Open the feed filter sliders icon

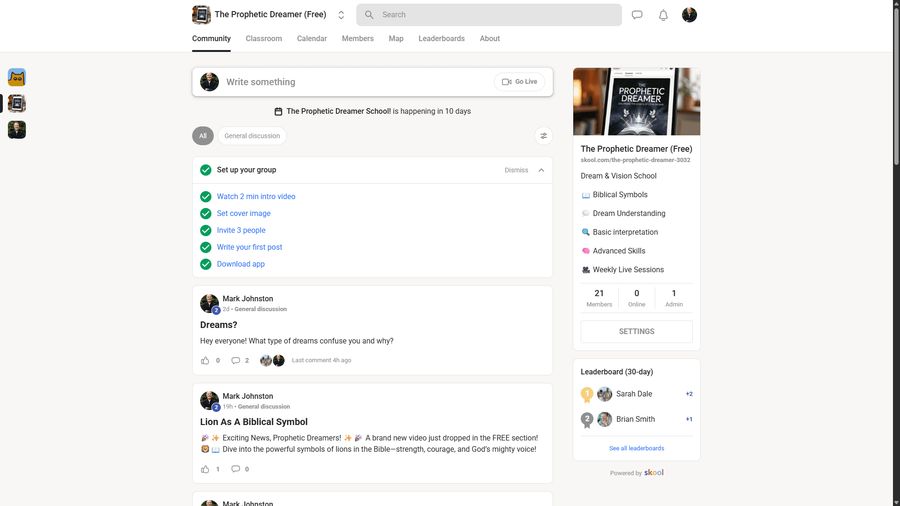(544, 136)
